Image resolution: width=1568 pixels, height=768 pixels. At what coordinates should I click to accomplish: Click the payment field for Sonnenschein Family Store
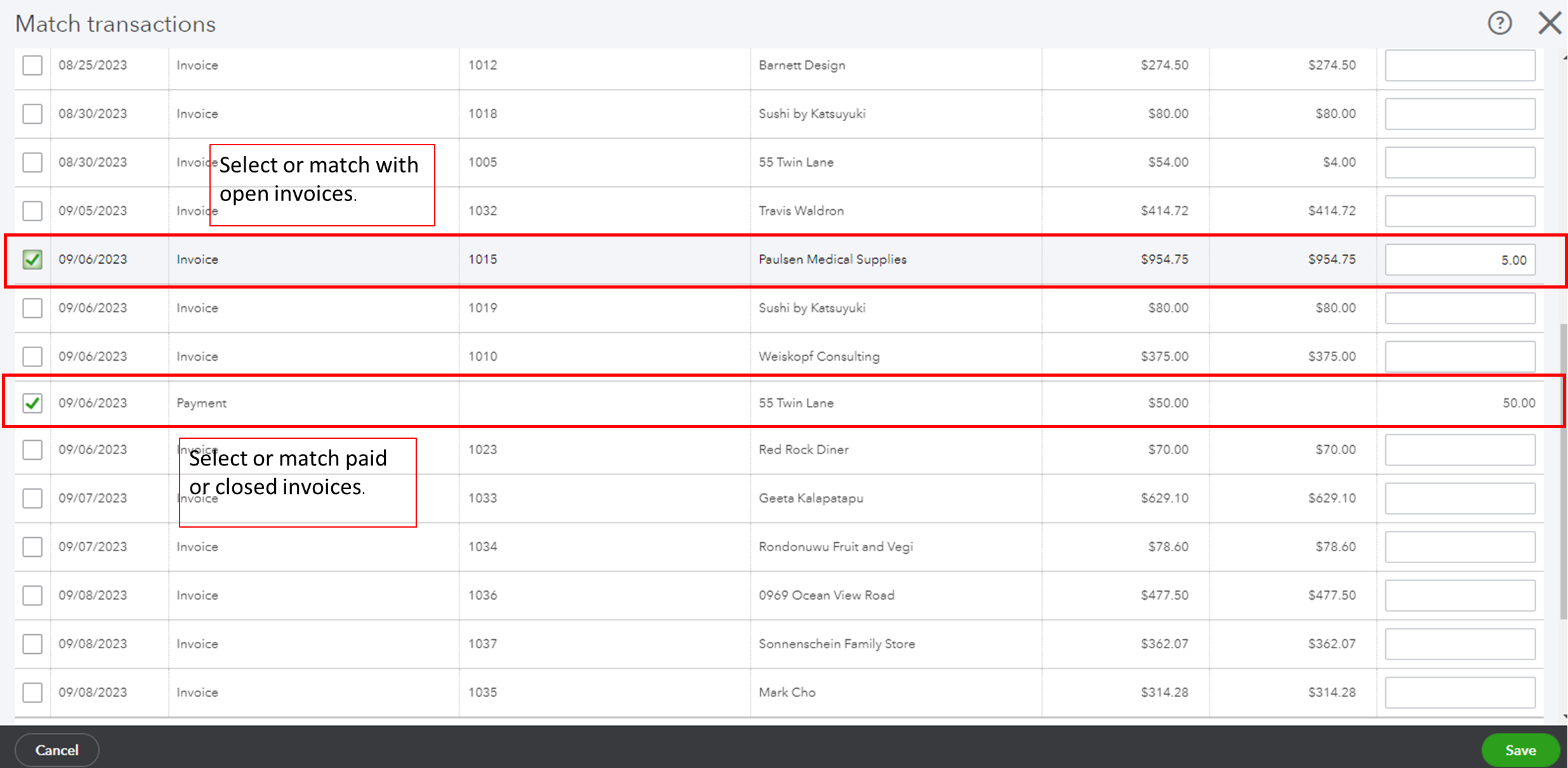pyautogui.click(x=1459, y=643)
